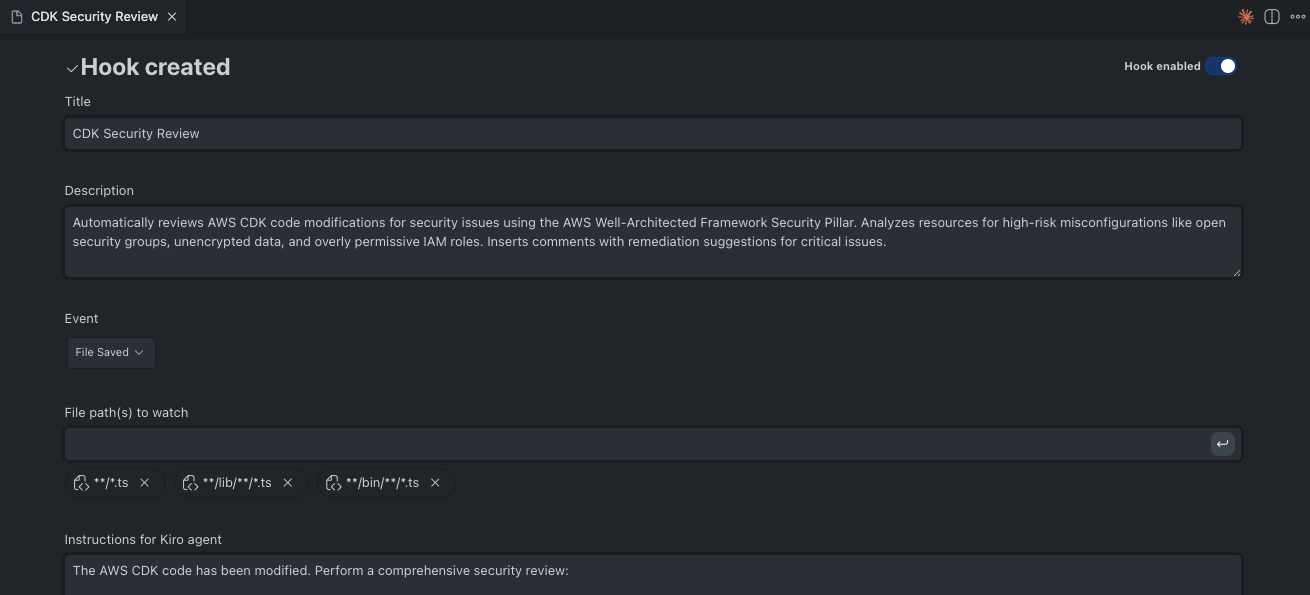
Task: Click the split editor icon
Action: coord(1272,17)
